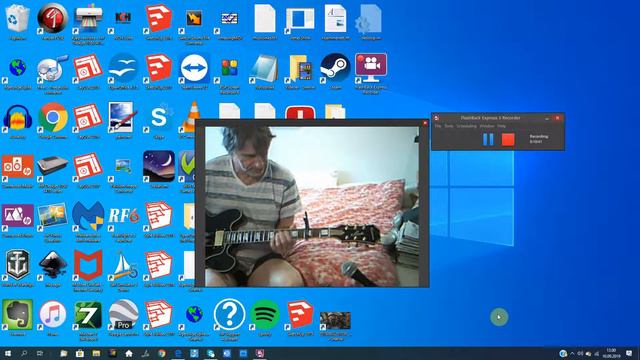Select the VLC traffic cone icon

coord(193,118)
